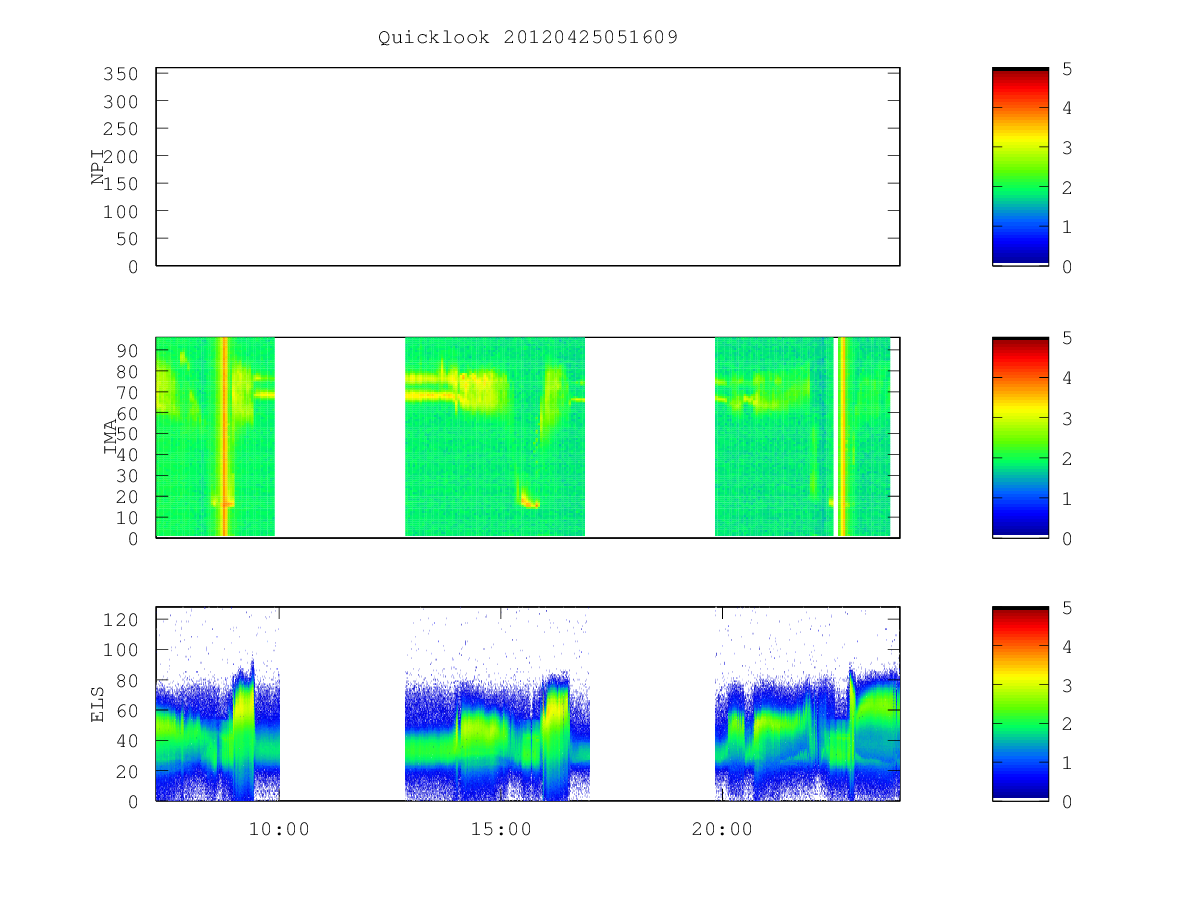Click the 100 tick on ELS axis

point(121,650)
